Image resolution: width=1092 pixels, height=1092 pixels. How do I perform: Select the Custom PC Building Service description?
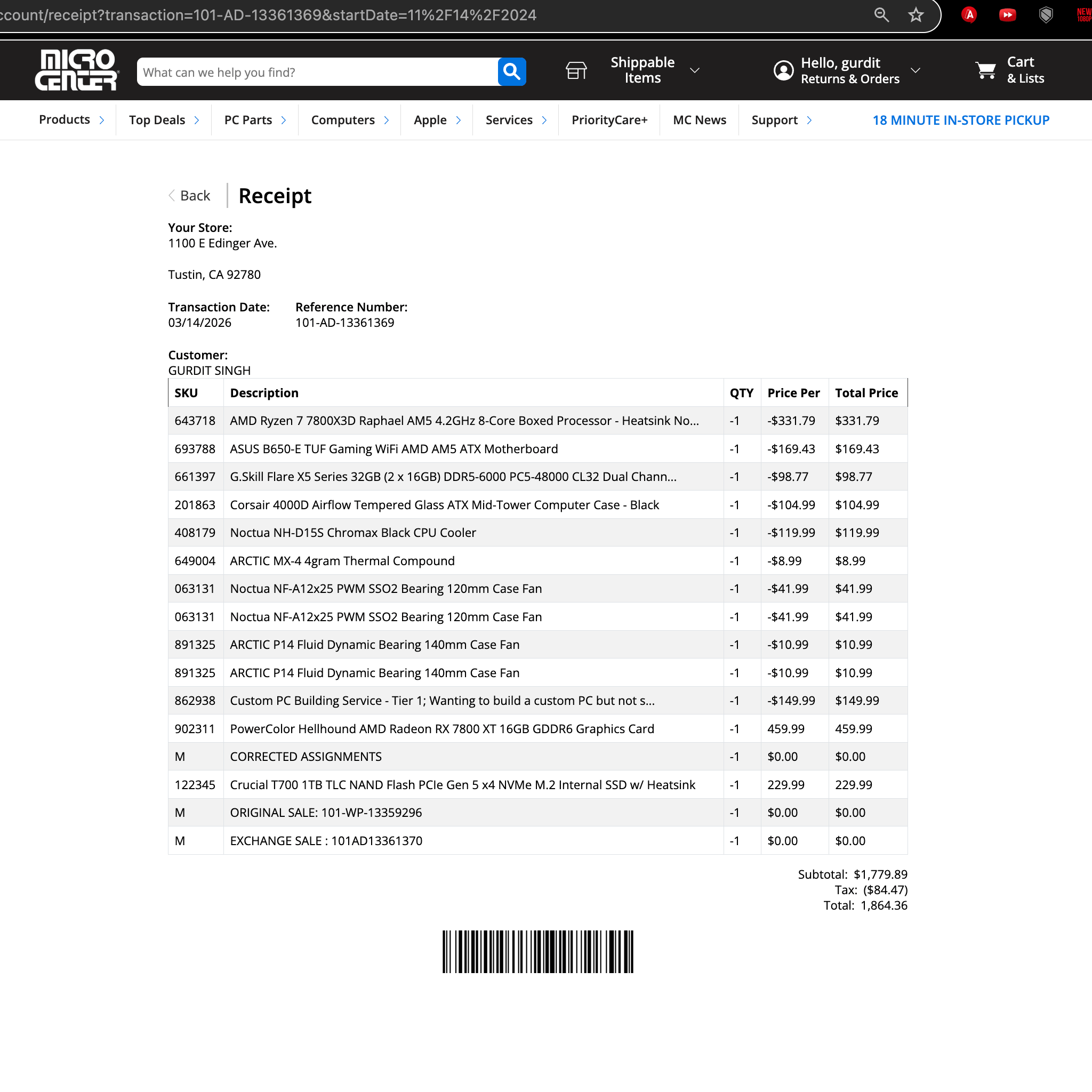point(443,700)
